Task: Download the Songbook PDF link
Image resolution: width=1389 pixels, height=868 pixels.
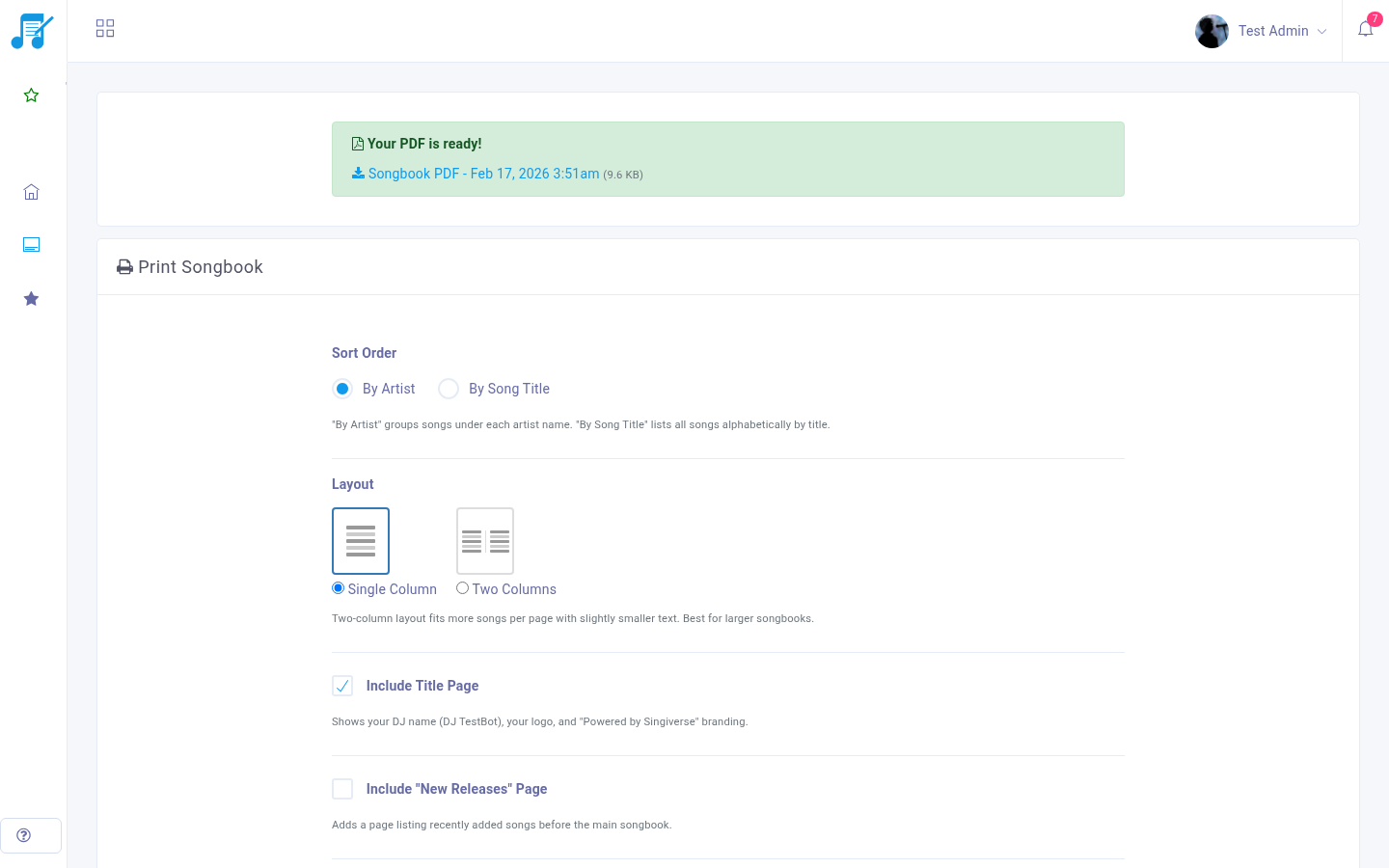Action: coord(483,174)
